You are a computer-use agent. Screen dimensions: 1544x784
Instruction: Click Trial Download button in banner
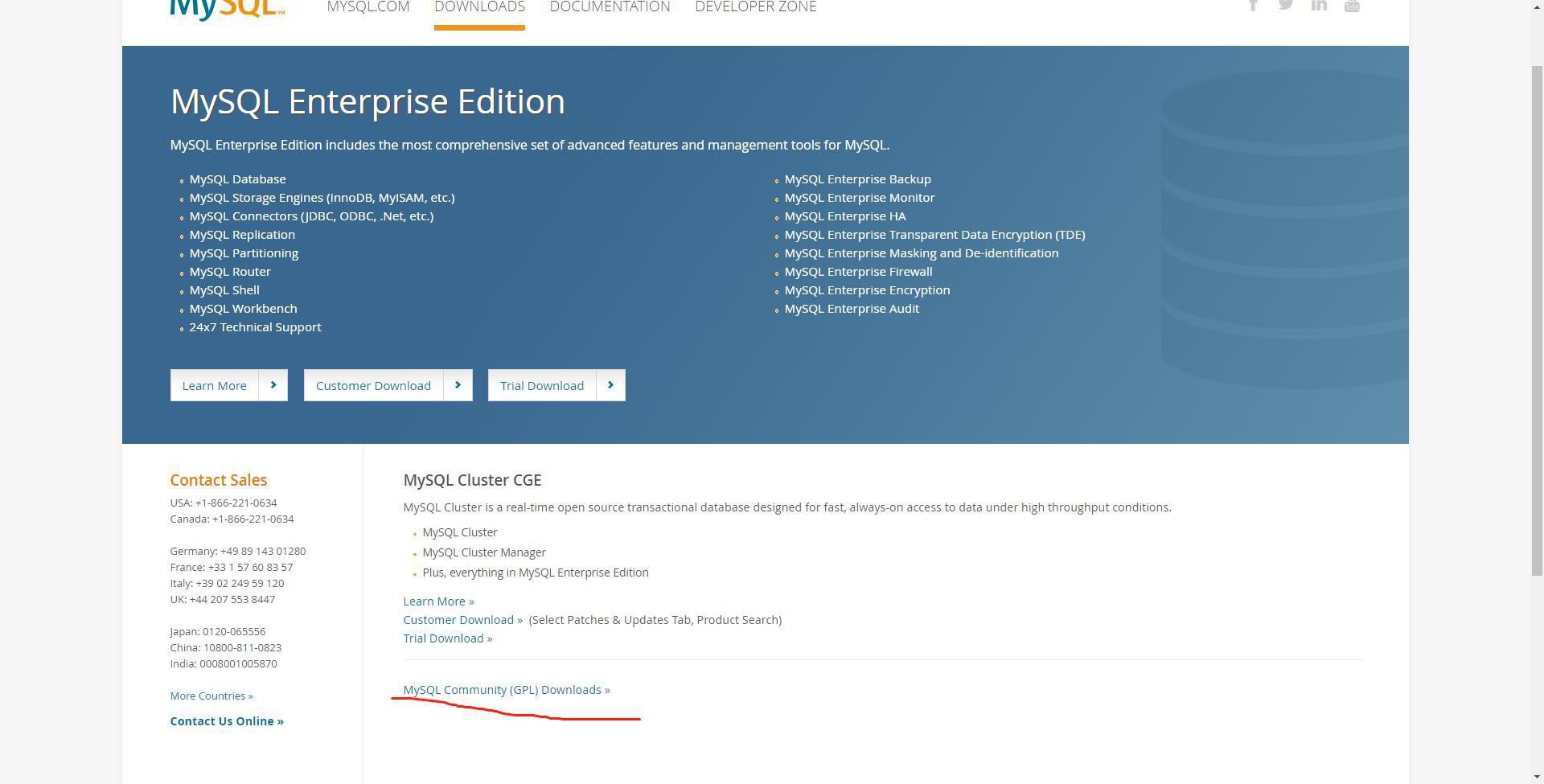tap(556, 385)
